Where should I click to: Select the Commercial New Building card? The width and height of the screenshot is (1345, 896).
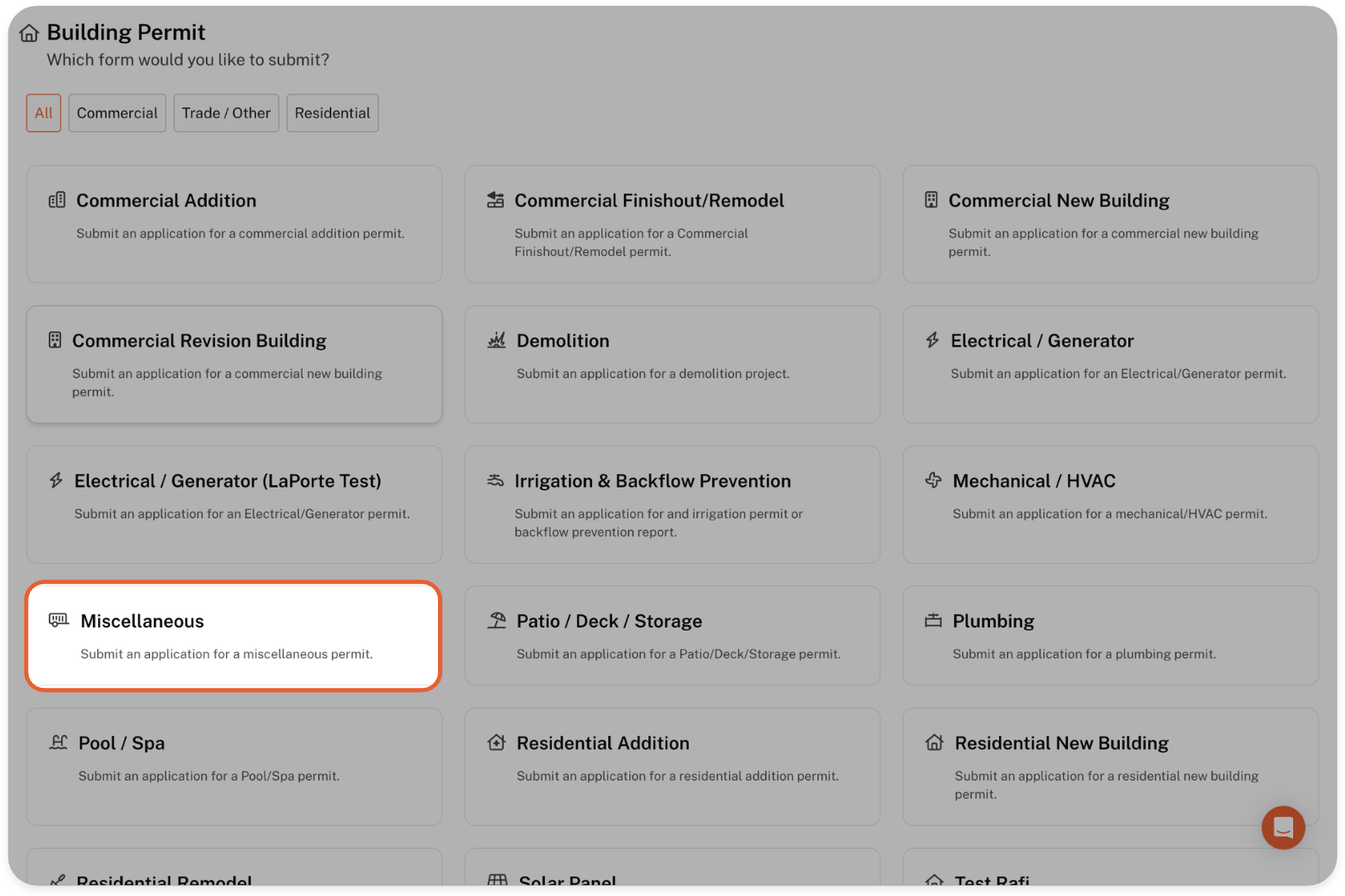[1110, 224]
